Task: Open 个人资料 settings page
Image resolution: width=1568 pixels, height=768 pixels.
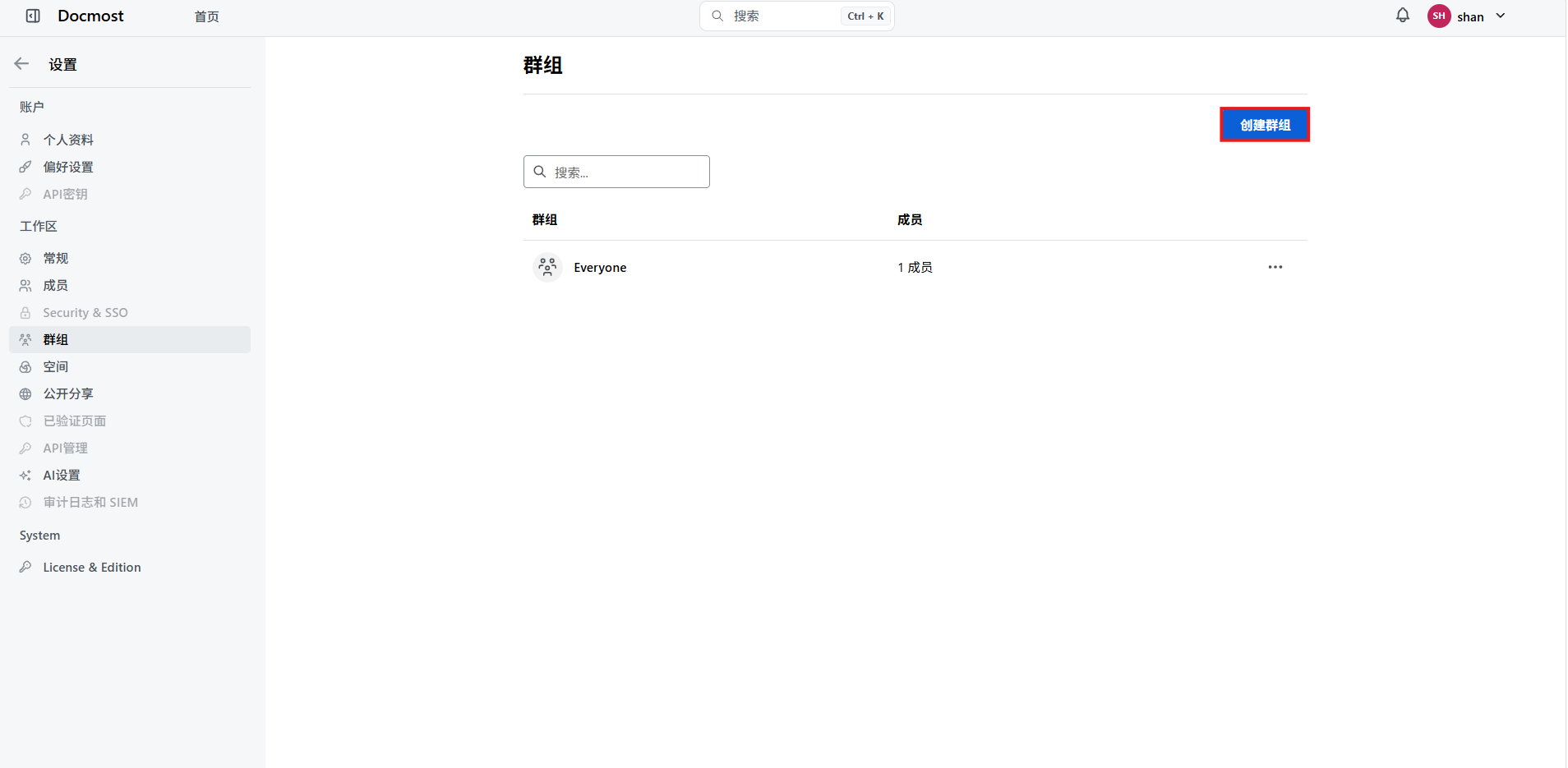Action: (x=130, y=140)
